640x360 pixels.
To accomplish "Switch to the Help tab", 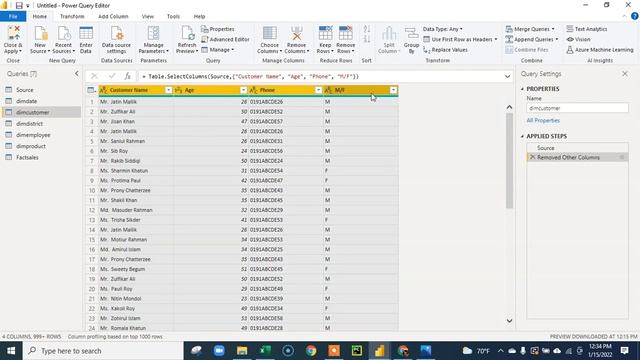I will 199,16.
